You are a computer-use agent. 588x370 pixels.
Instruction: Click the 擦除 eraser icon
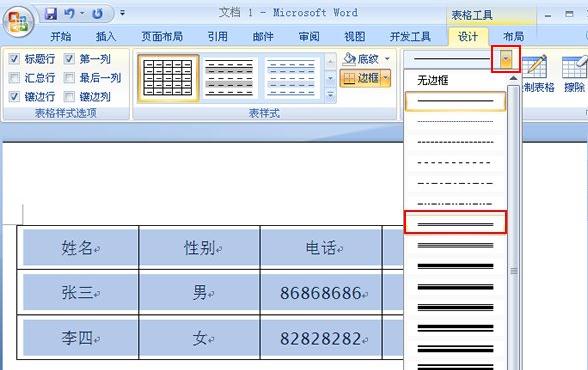tap(574, 67)
